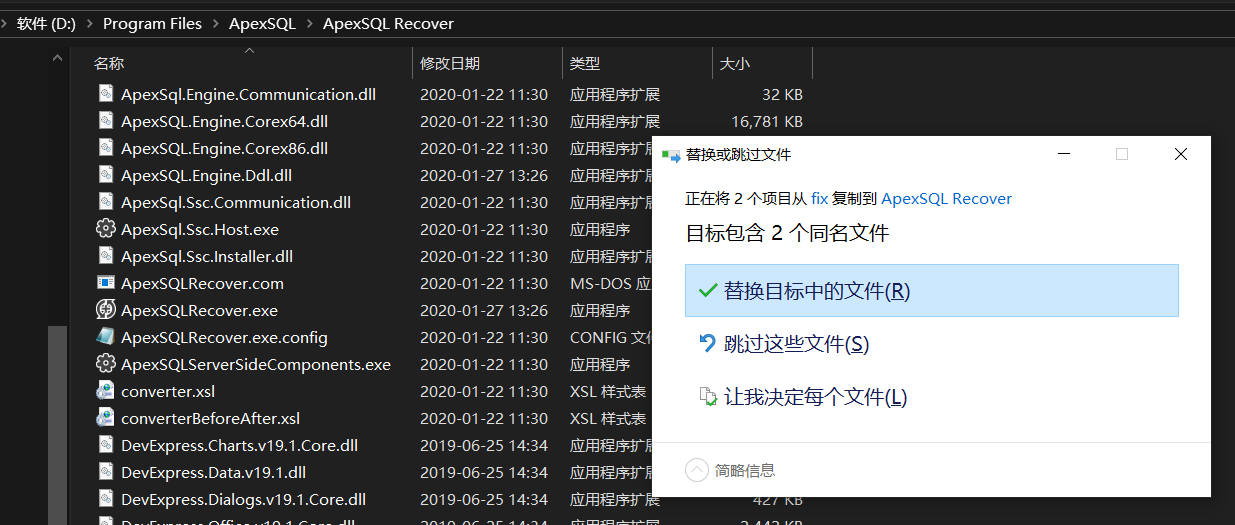Viewport: 1235px width, 525px height.
Task: Click the ApexSQLRecover.exe.config file icon
Action: tap(105, 337)
